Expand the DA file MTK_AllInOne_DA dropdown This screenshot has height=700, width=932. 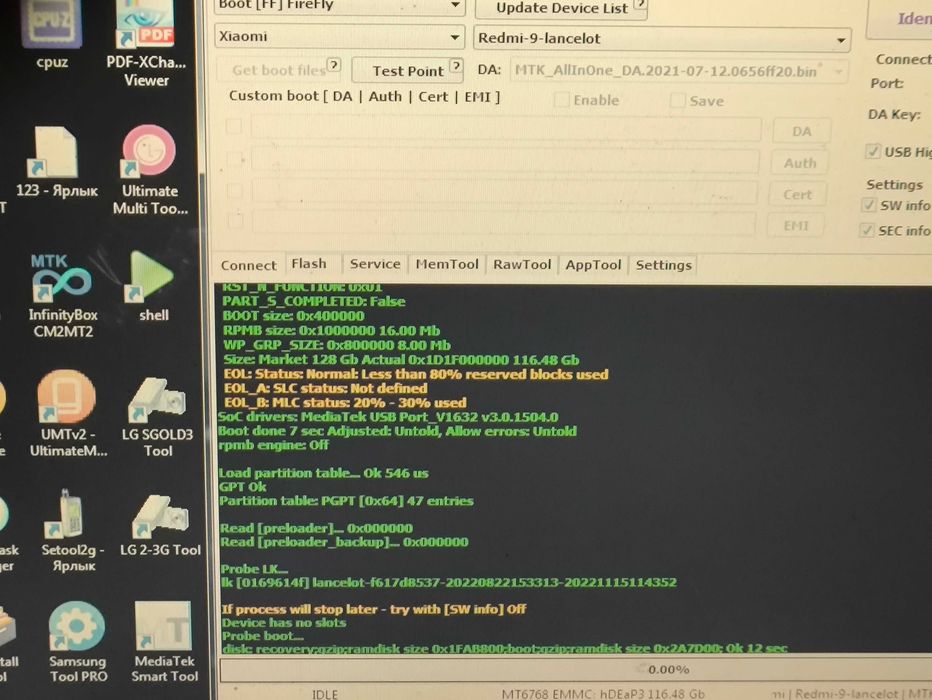click(839, 72)
